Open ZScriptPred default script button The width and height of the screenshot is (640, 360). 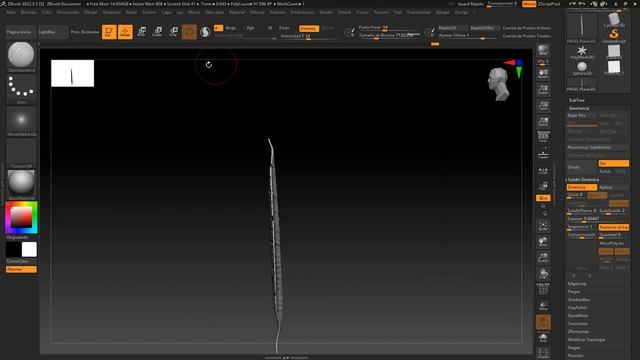[x=549, y=4]
